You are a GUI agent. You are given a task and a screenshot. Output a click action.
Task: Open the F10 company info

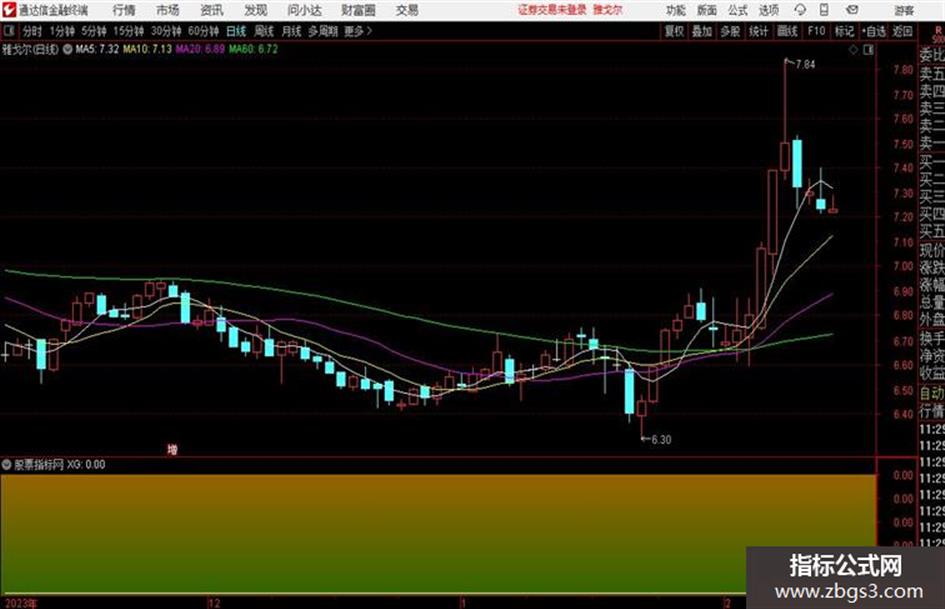pos(816,31)
